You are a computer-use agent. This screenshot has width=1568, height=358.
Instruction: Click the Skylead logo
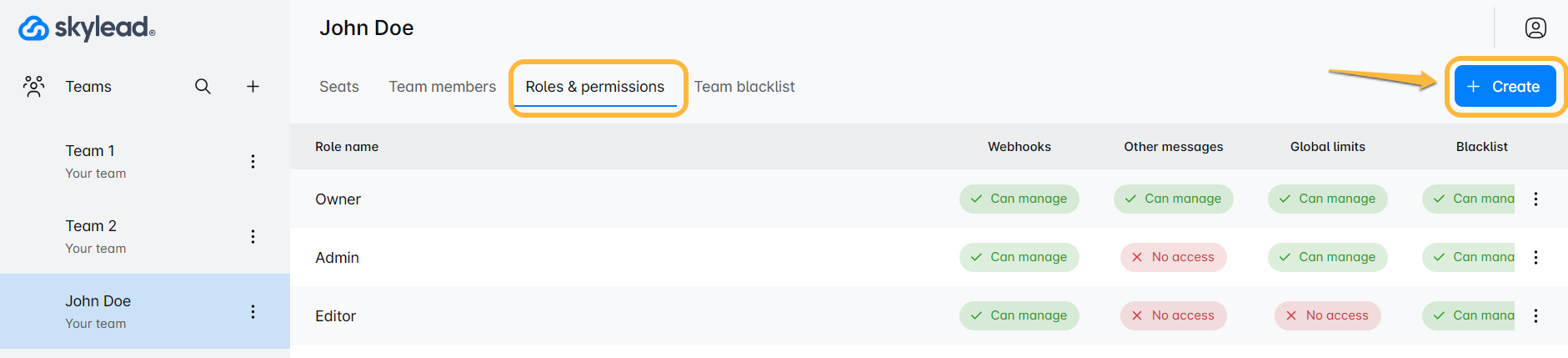pos(87,28)
